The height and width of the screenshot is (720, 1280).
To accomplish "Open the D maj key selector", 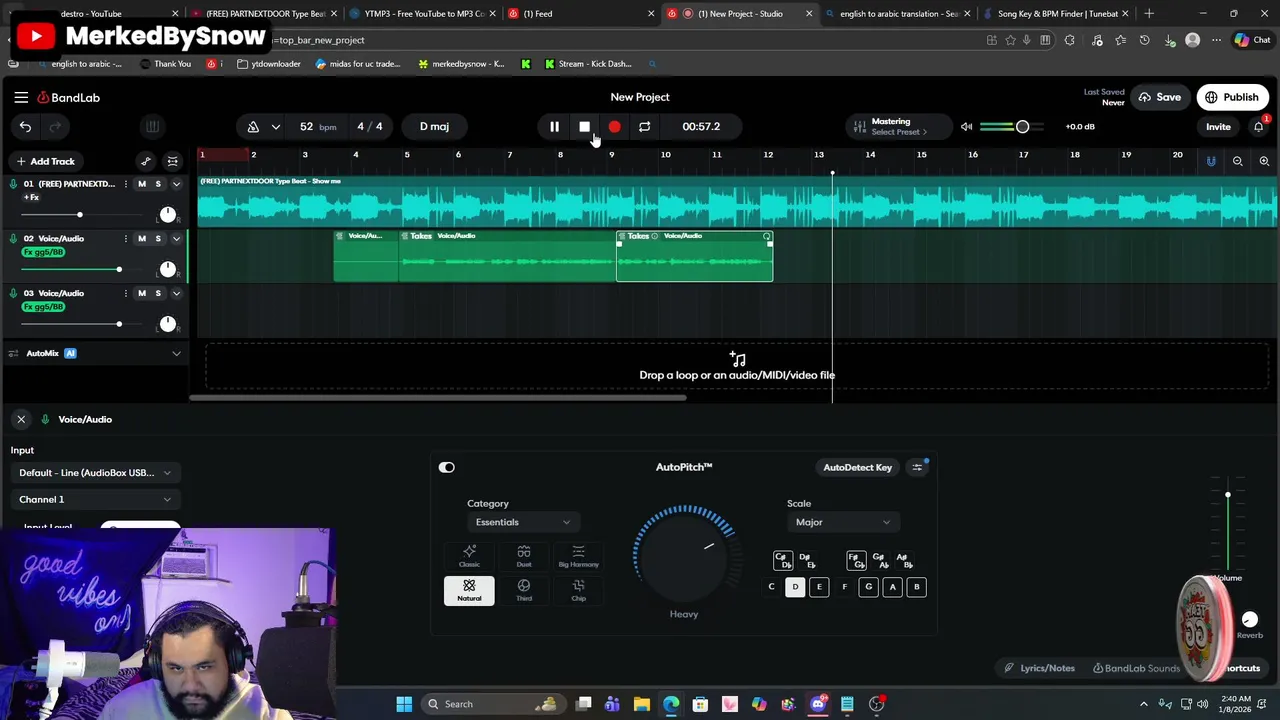I will click(434, 127).
